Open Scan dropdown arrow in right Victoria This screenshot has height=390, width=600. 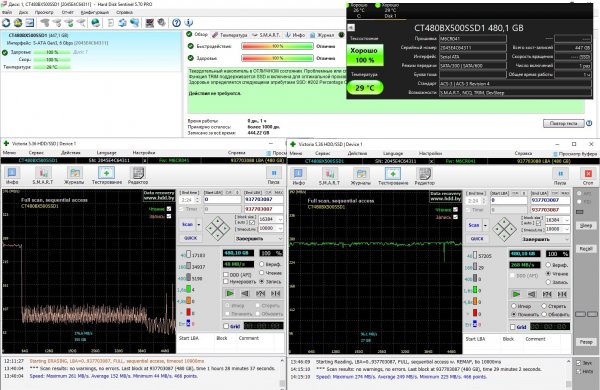coord(485,225)
